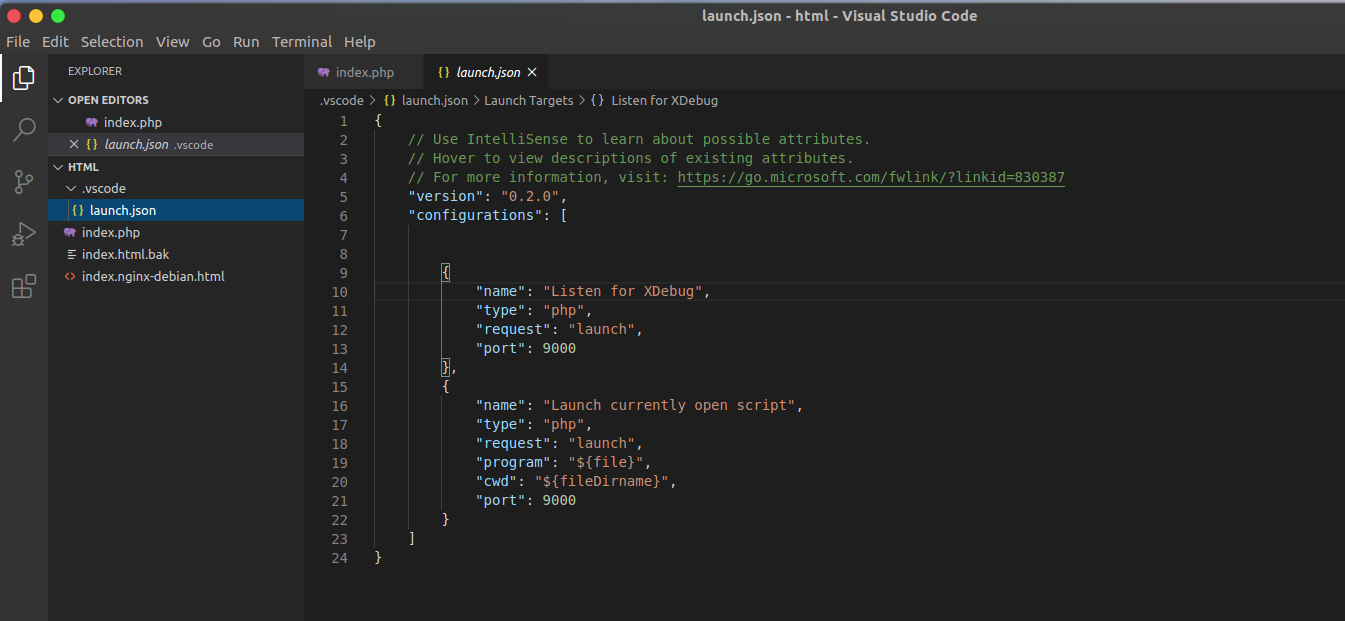
Task: Select index.php under Open Editors
Action: [176, 122]
